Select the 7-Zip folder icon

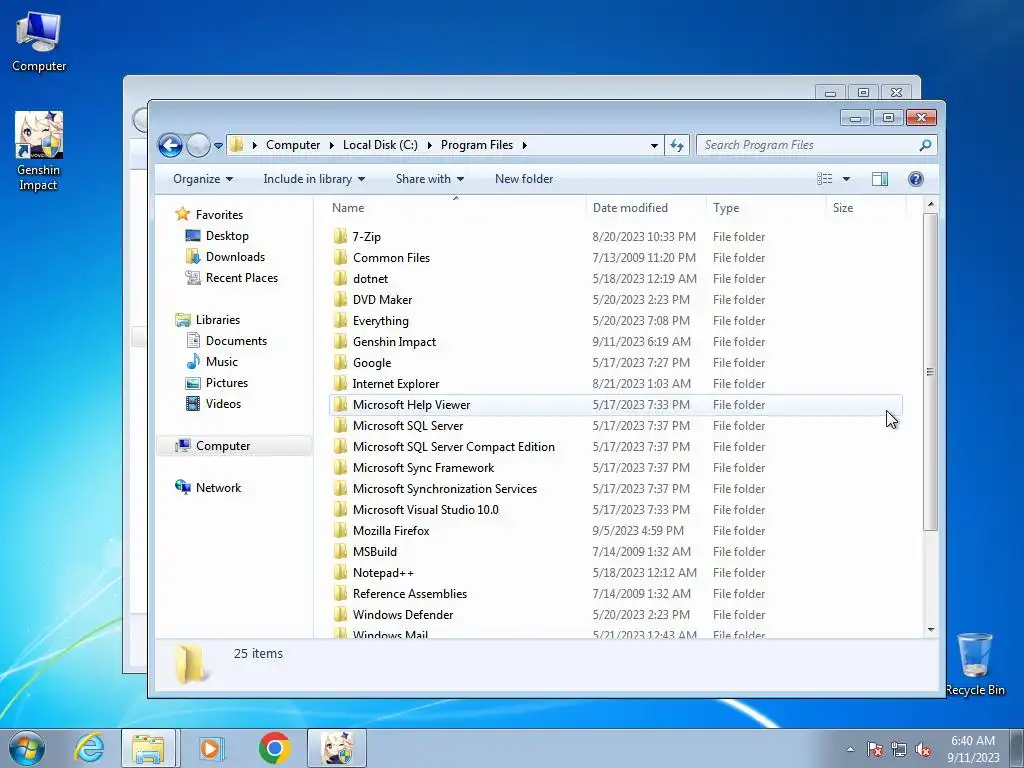click(340, 236)
